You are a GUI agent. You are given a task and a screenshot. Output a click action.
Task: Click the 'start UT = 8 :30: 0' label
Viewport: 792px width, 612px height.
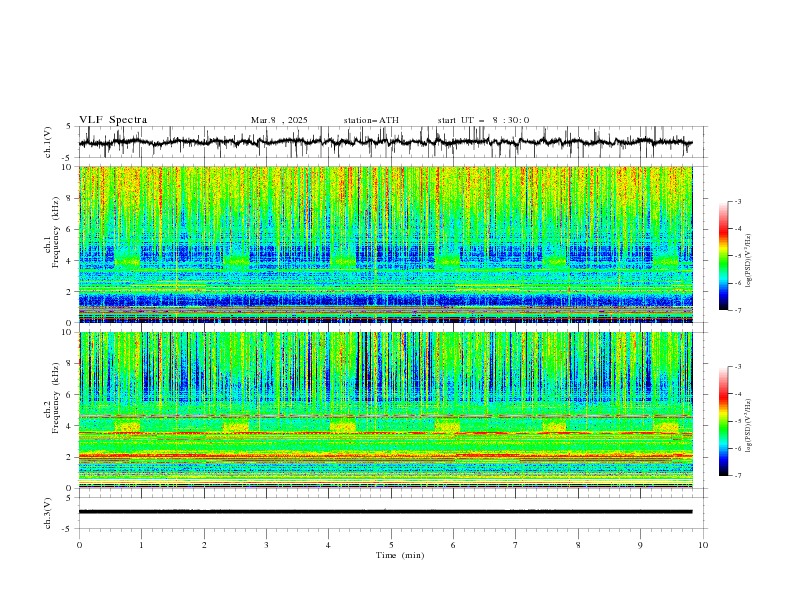483,120
